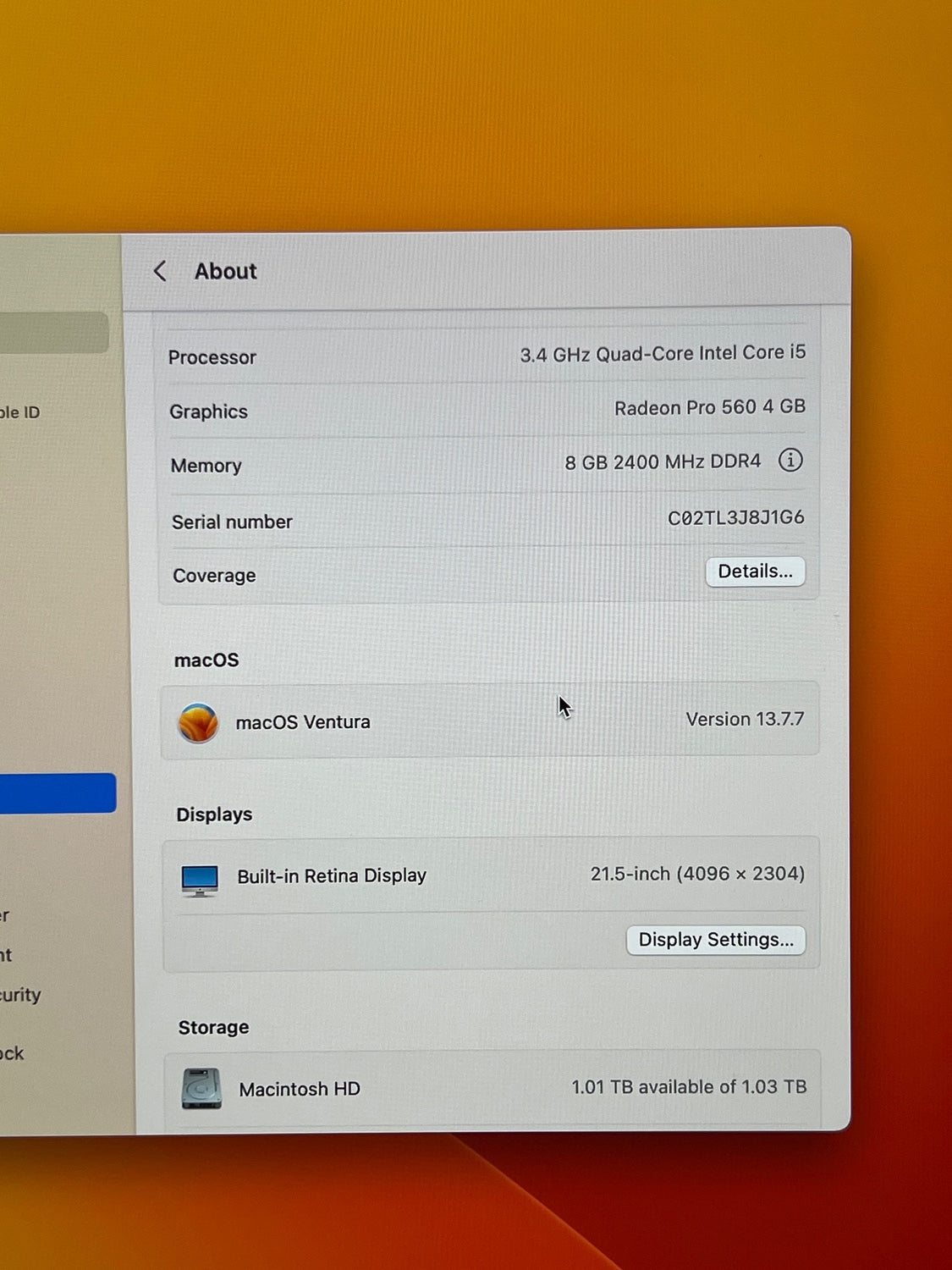Screen dimensions: 952x1270
Task: Select the highlighted blue sidebar item
Action: [58, 793]
